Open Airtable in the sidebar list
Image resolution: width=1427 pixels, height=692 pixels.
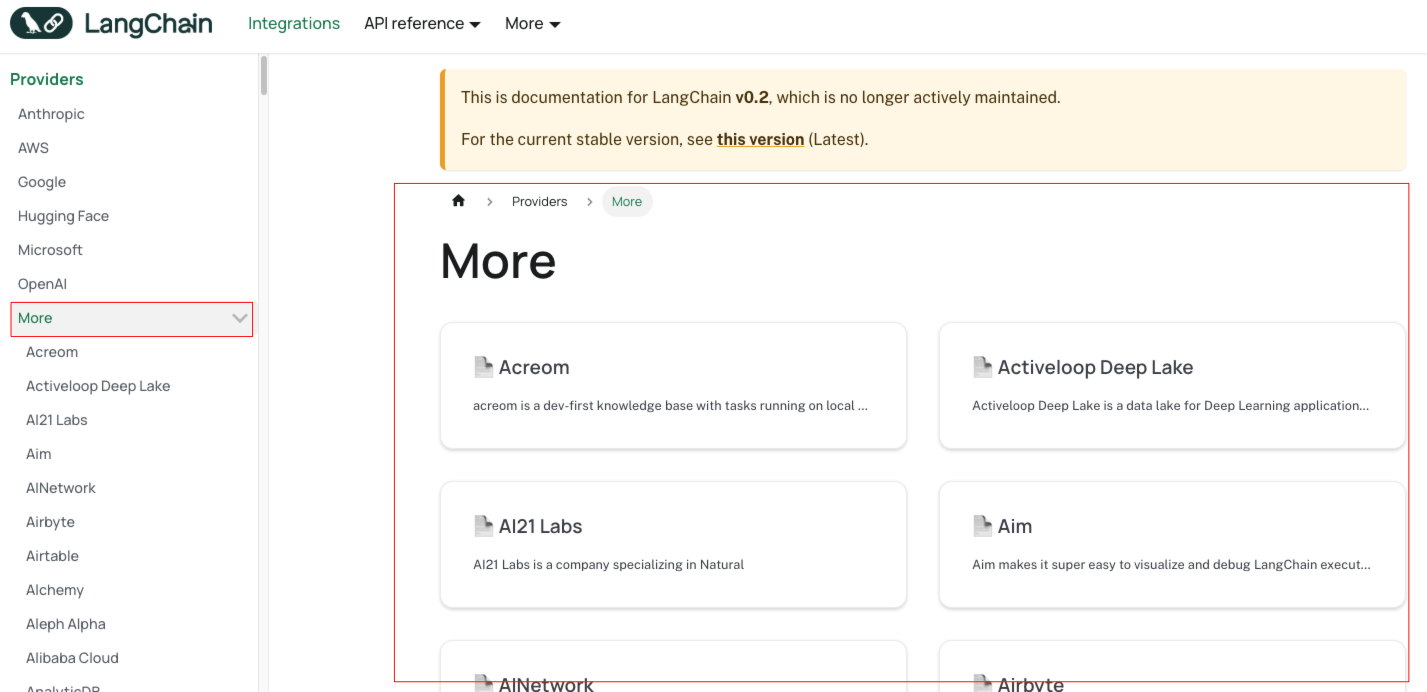point(52,556)
